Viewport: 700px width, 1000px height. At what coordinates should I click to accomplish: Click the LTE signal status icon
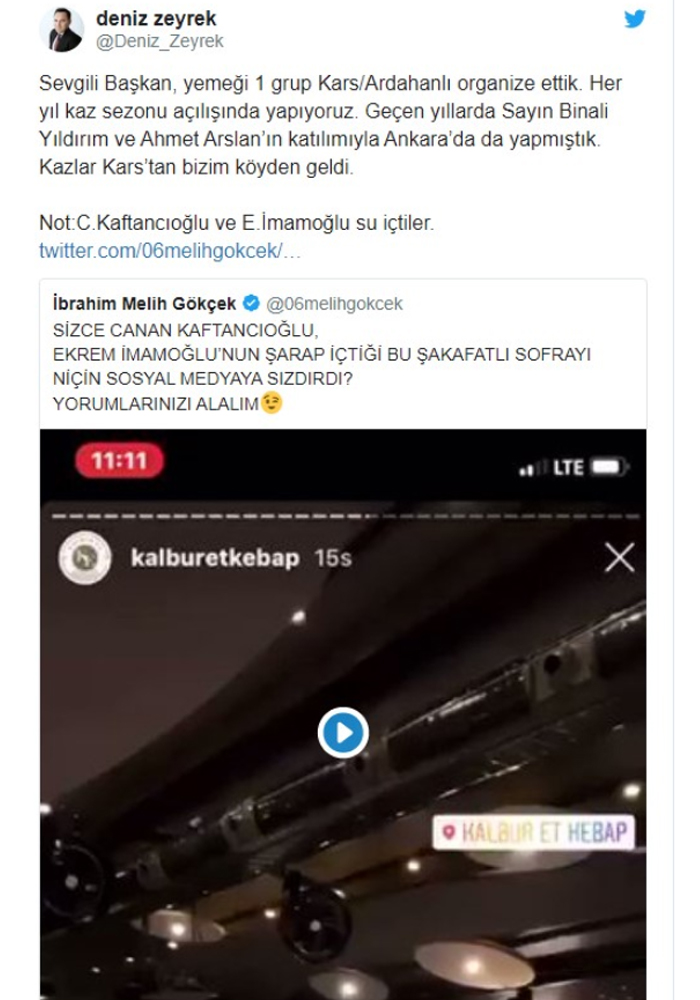pos(551,468)
